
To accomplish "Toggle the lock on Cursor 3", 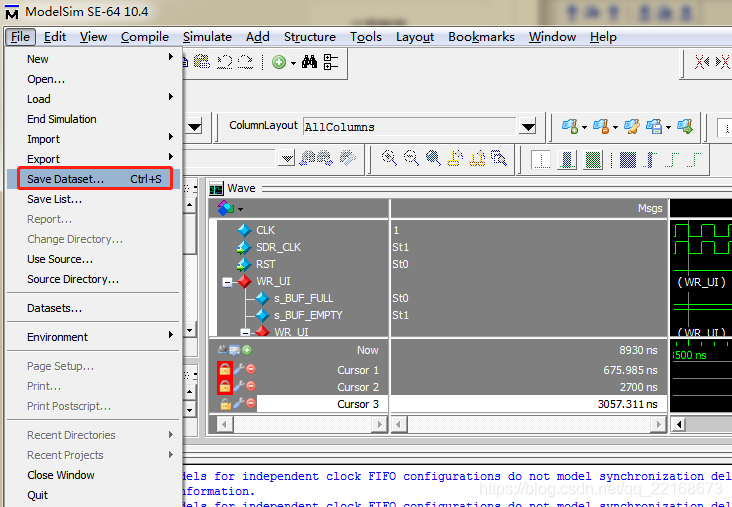I will click(225, 404).
